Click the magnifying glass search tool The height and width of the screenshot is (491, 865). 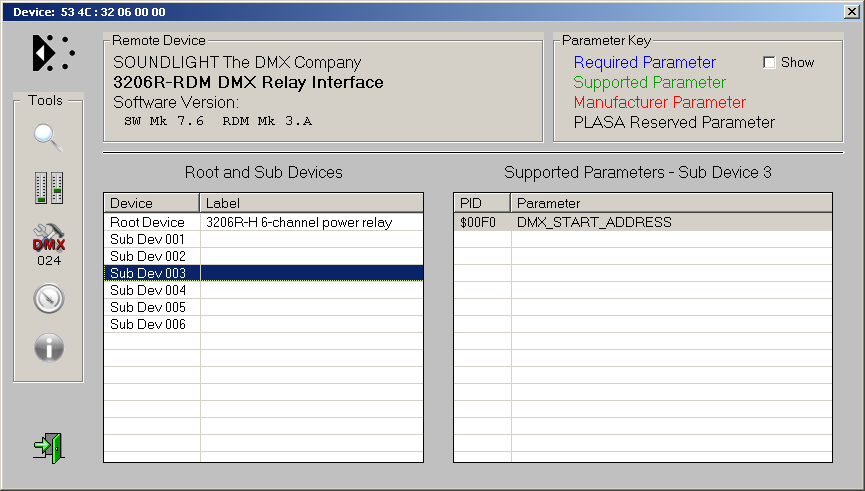(48, 137)
